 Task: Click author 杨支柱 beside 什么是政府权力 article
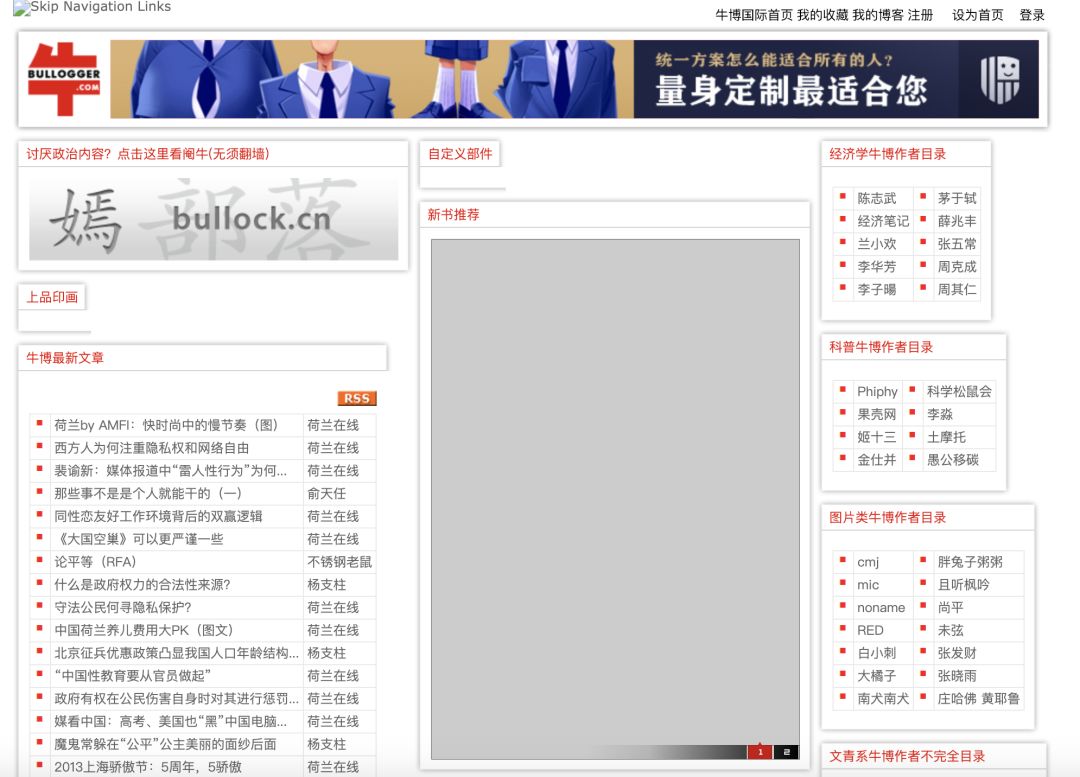326,584
